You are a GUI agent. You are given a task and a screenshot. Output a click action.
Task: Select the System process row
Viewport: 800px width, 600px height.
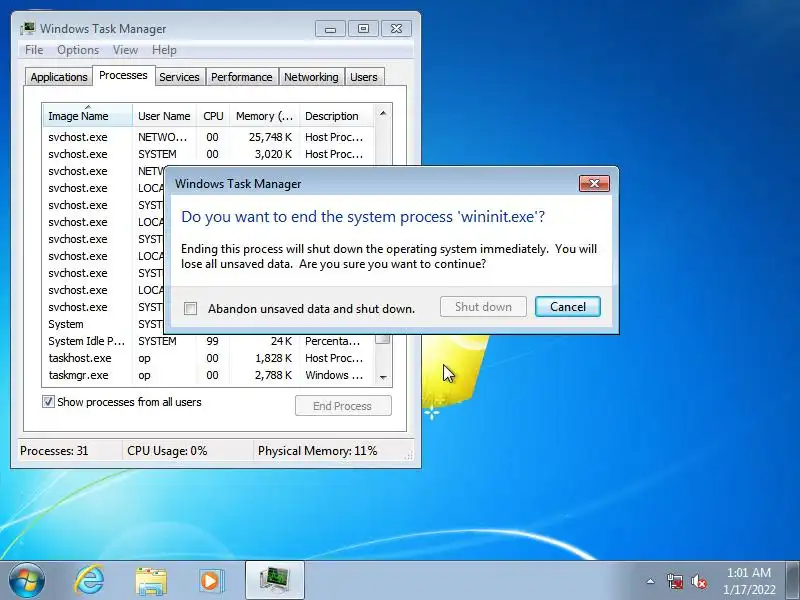[x=104, y=324]
